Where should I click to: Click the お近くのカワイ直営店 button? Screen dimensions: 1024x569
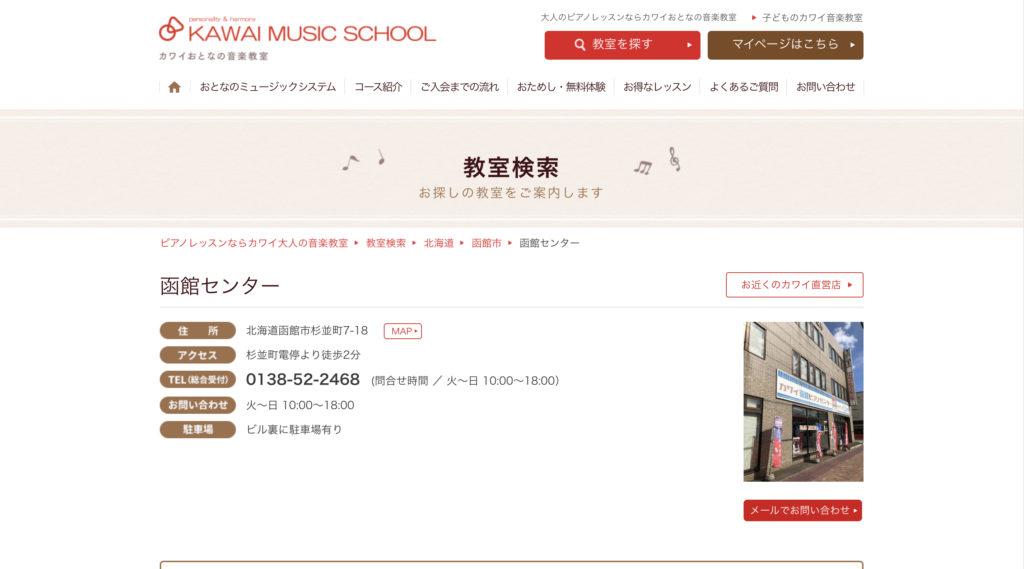point(794,285)
